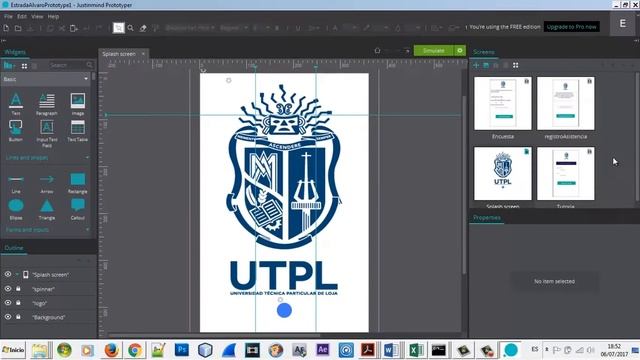
Task: Toggle the lock on "Background" layer
Action: coord(18,317)
